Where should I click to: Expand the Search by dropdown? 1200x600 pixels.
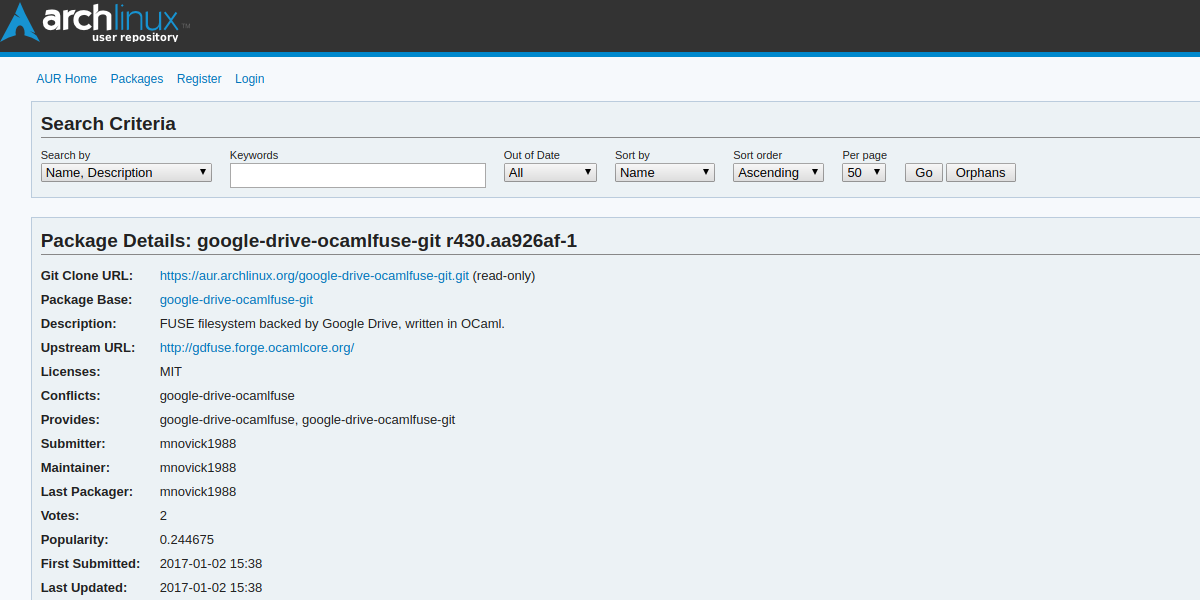[x=126, y=172]
